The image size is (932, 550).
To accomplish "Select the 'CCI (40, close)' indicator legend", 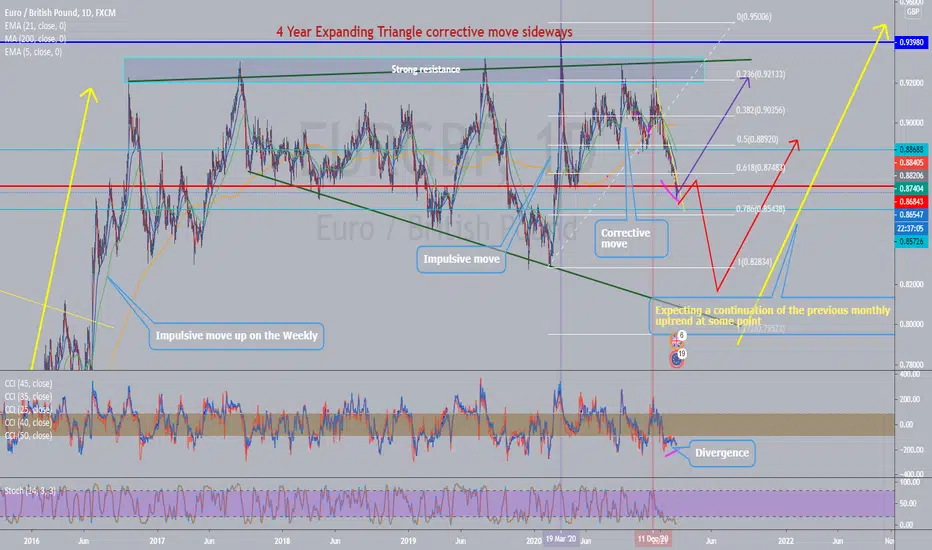I will (x=28, y=423).
